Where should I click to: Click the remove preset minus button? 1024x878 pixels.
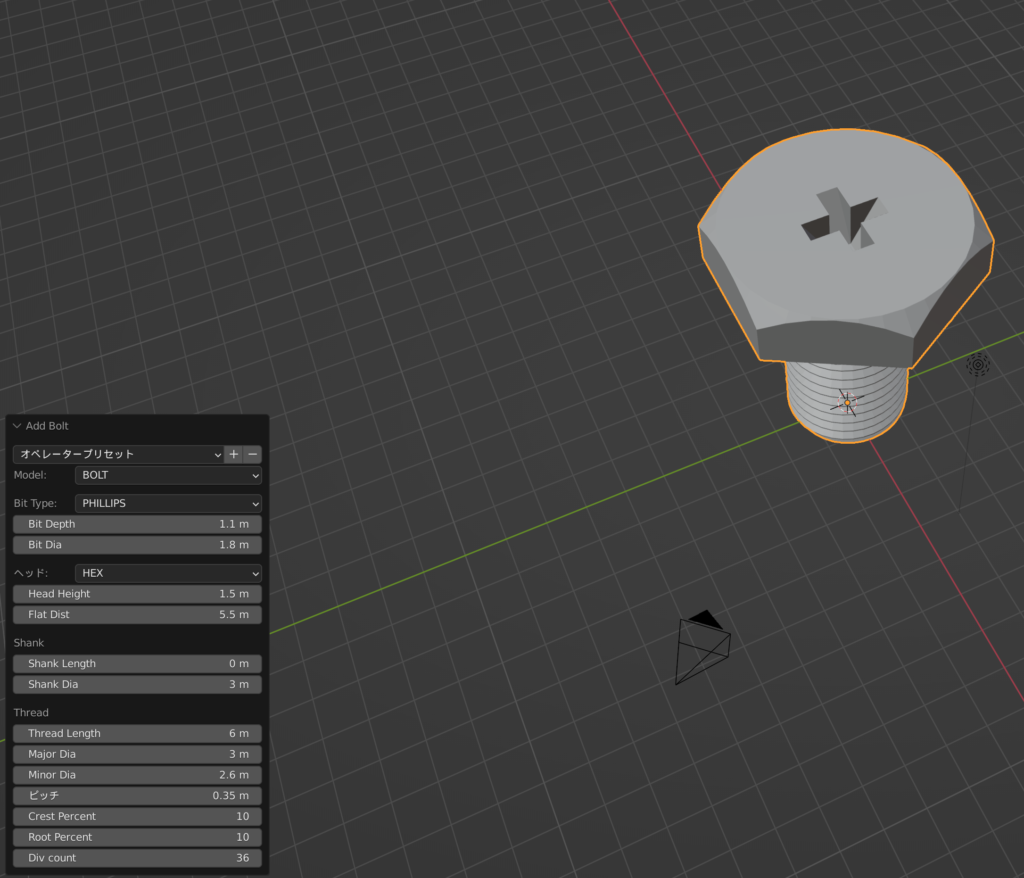coord(253,454)
